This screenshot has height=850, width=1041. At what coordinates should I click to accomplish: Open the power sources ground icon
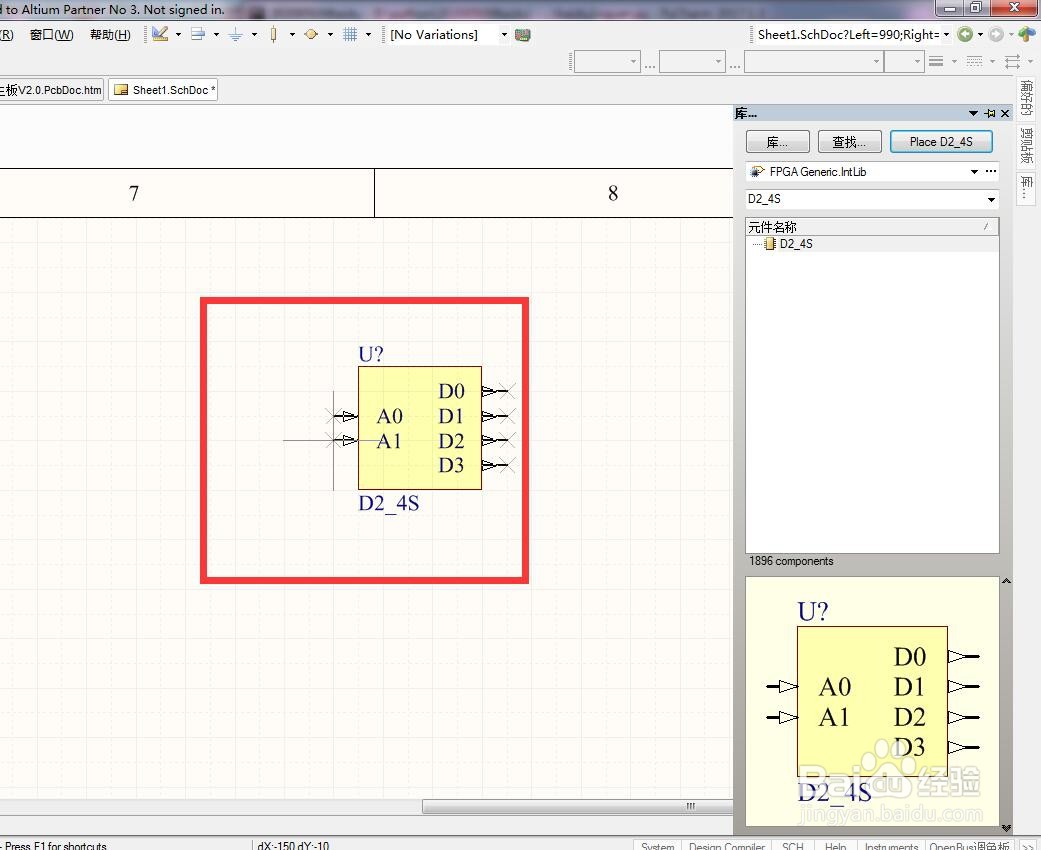click(236, 35)
